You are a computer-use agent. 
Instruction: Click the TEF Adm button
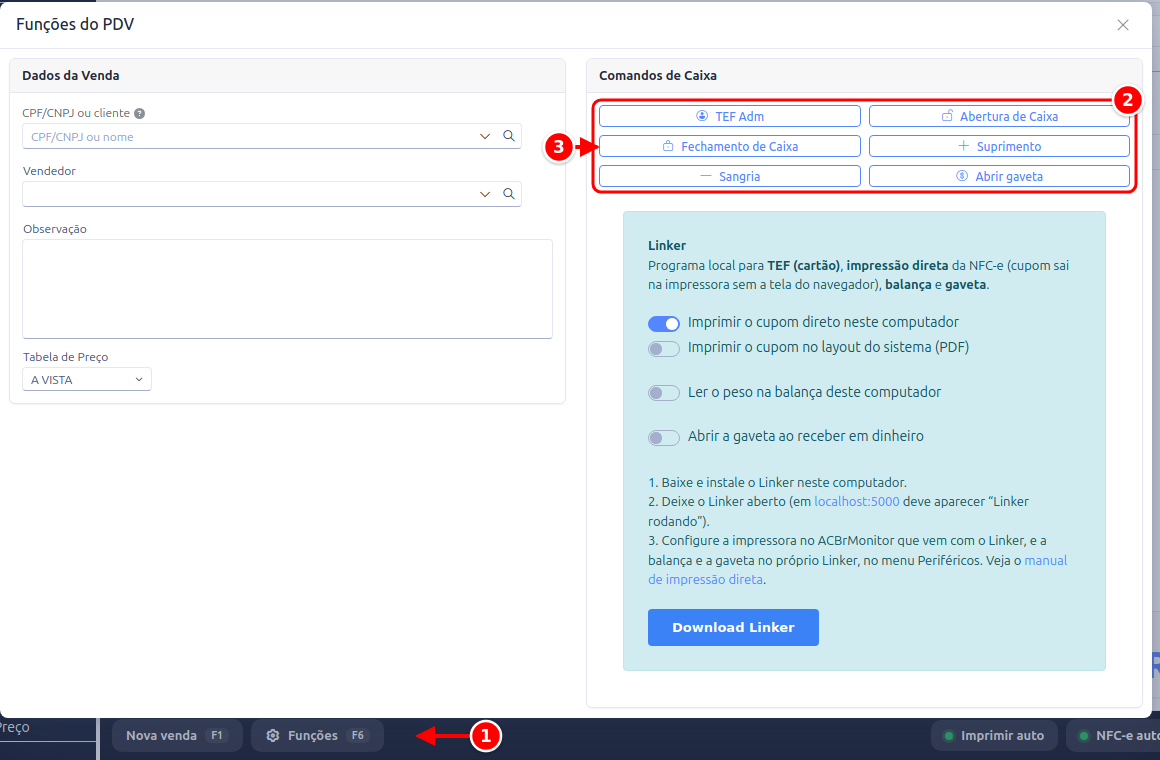tap(729, 116)
